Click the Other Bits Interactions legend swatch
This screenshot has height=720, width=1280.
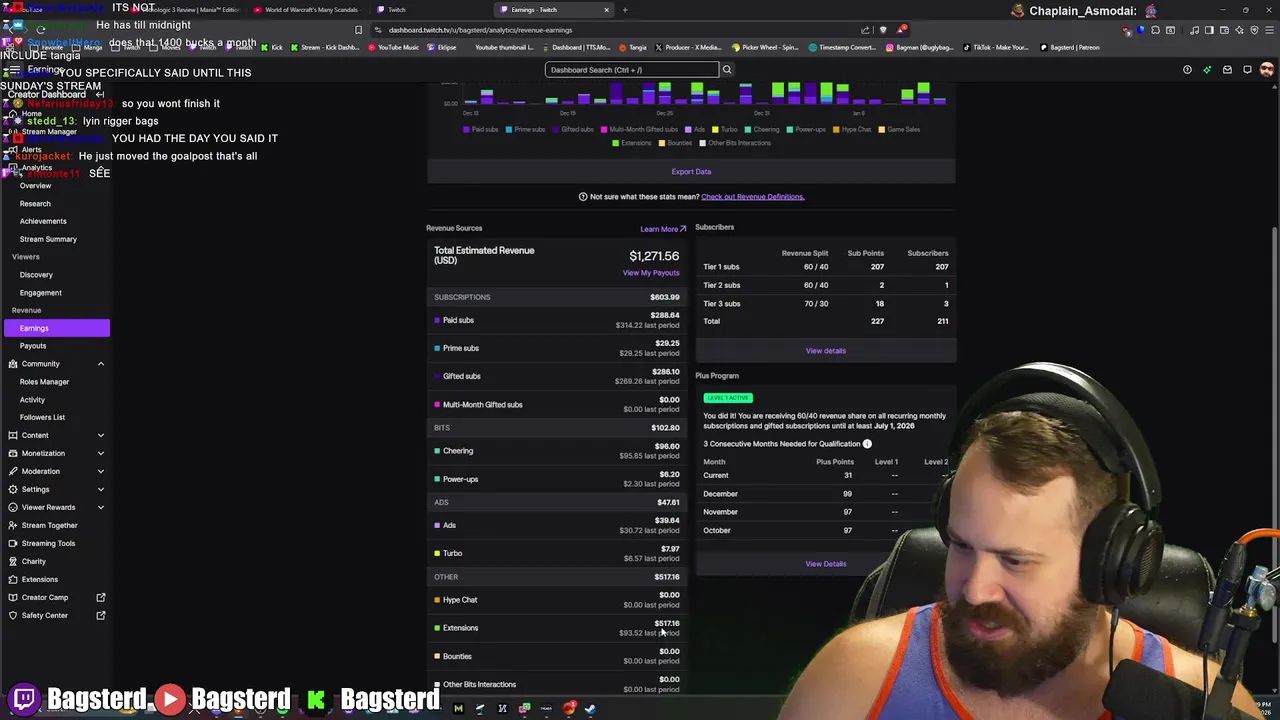[702, 143]
